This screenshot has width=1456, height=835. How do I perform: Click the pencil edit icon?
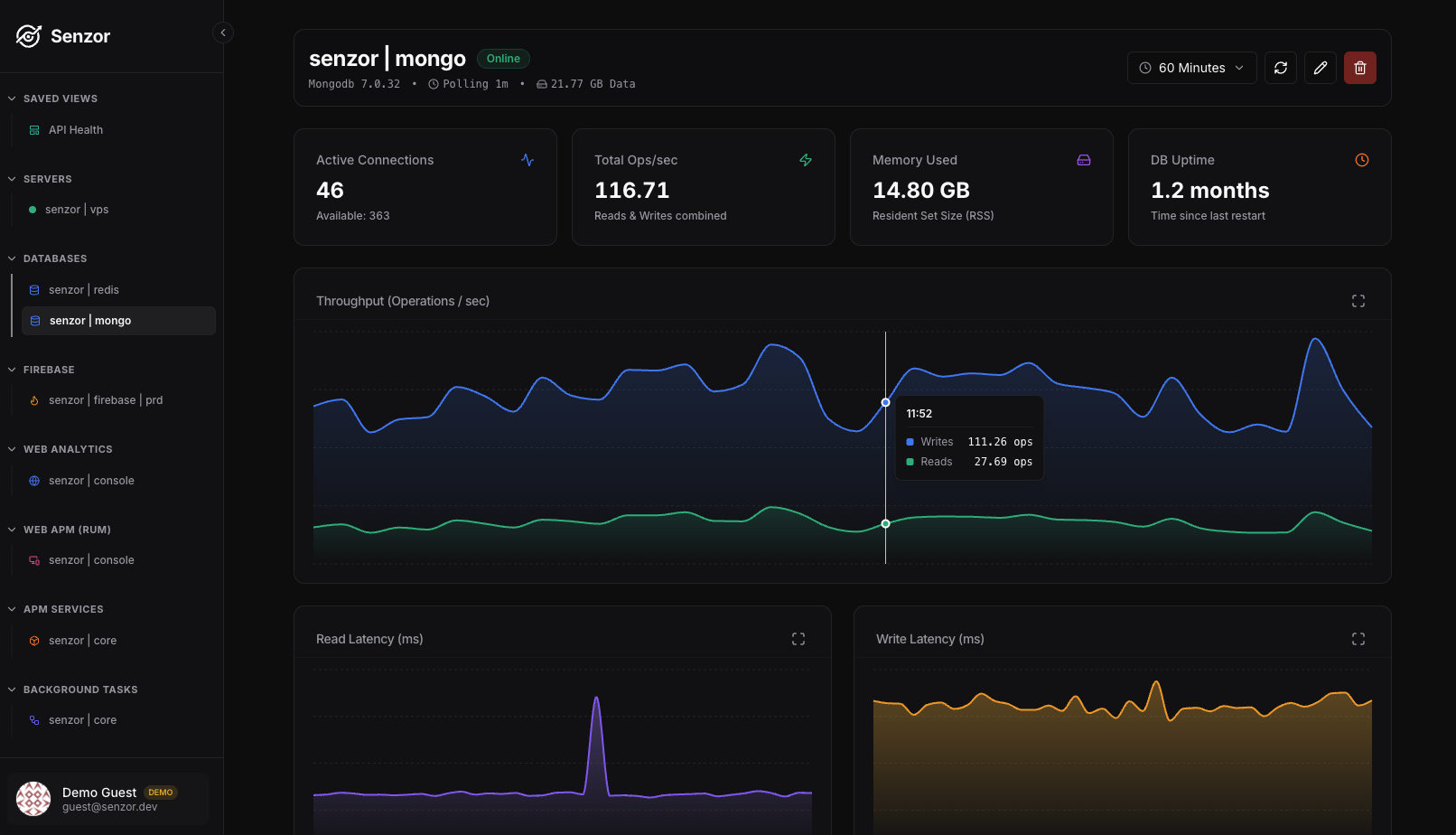[1321, 68]
